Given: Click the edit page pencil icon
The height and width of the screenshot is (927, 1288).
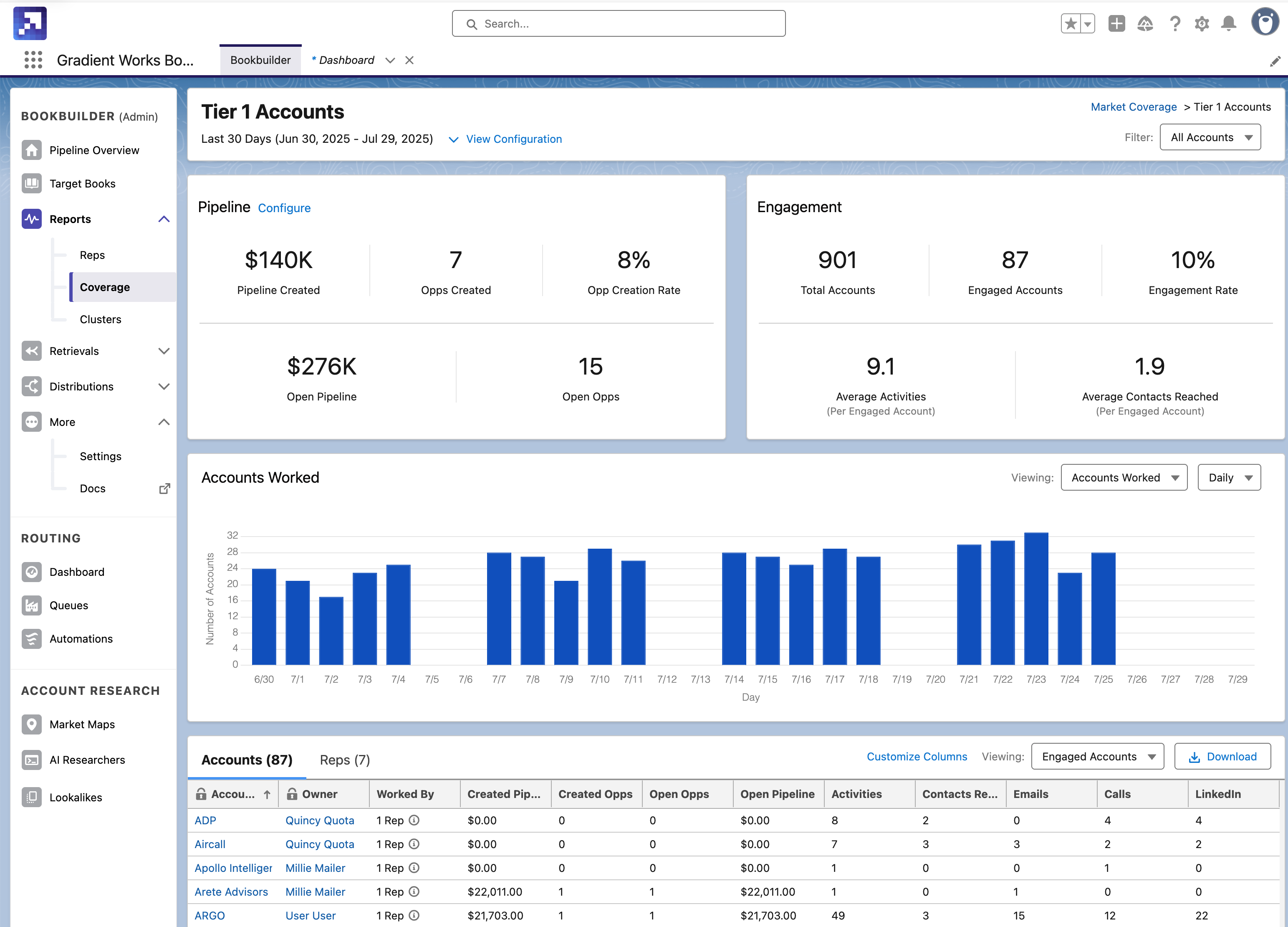Looking at the screenshot, I should (1275, 61).
